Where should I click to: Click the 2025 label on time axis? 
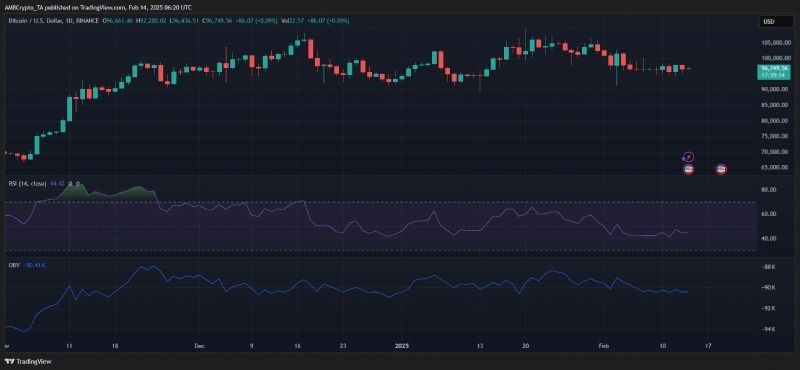click(402, 346)
